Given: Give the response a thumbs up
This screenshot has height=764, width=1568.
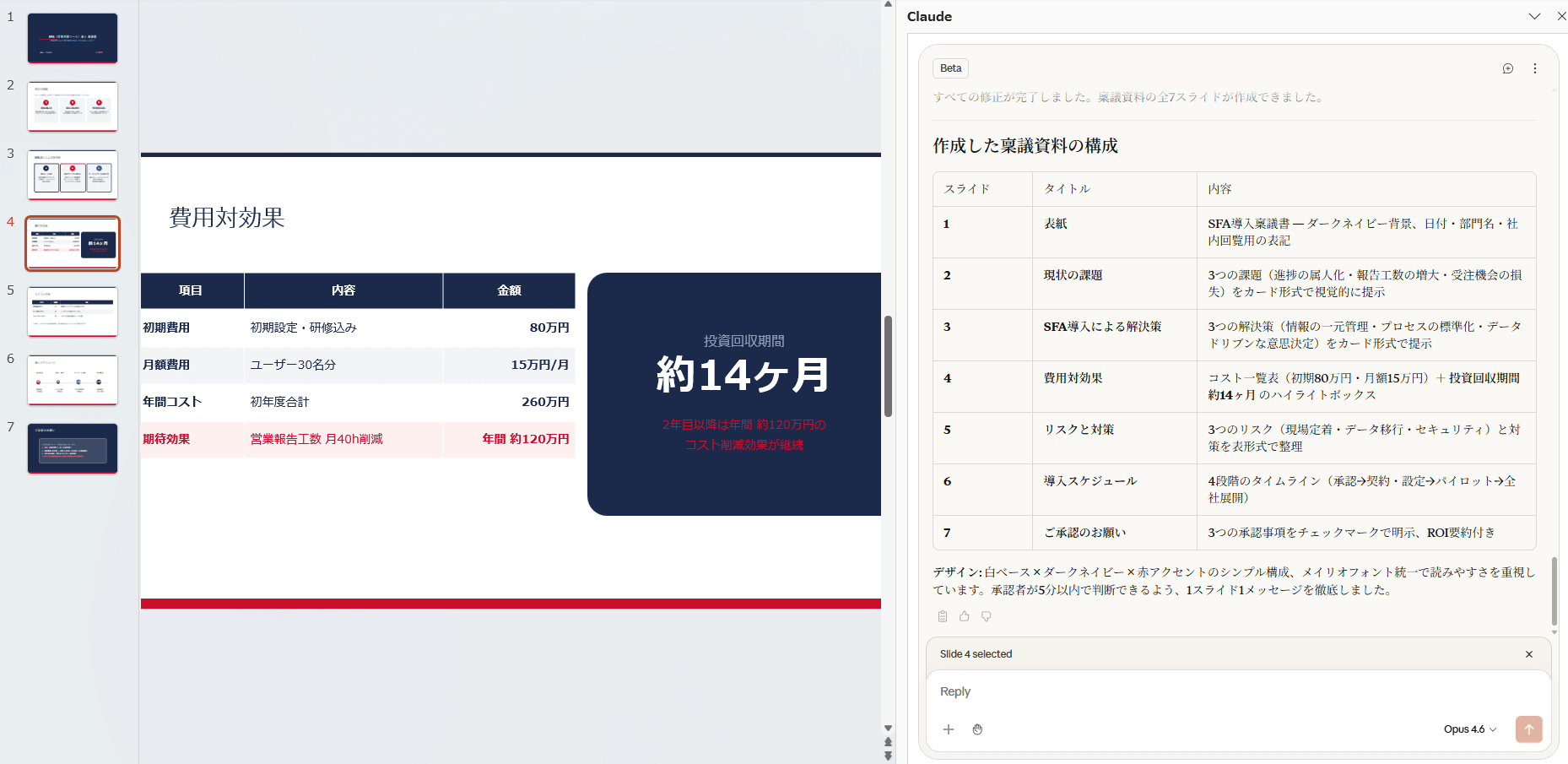Looking at the screenshot, I should 965,616.
